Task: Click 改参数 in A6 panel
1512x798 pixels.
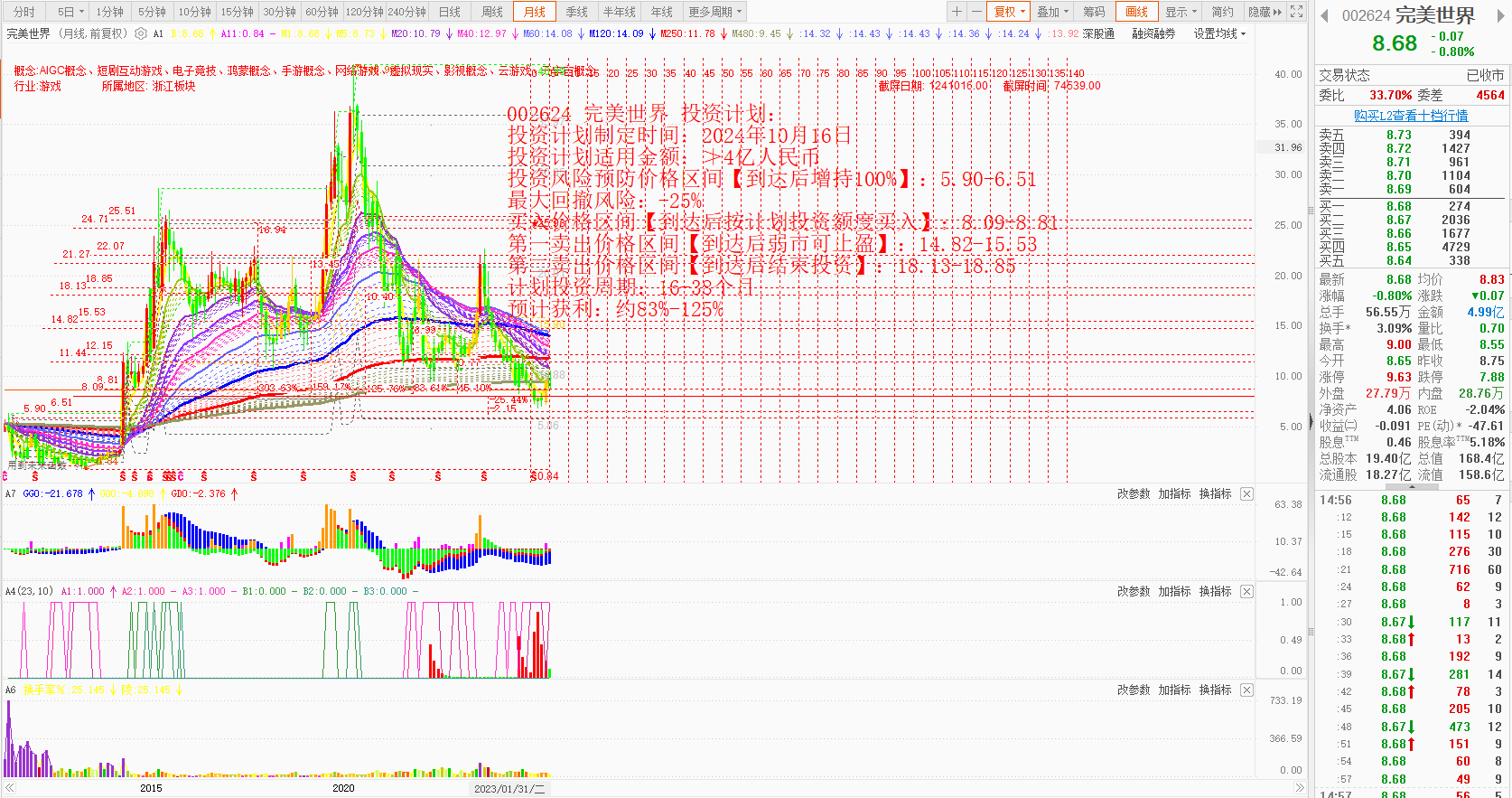Action: [x=1134, y=690]
